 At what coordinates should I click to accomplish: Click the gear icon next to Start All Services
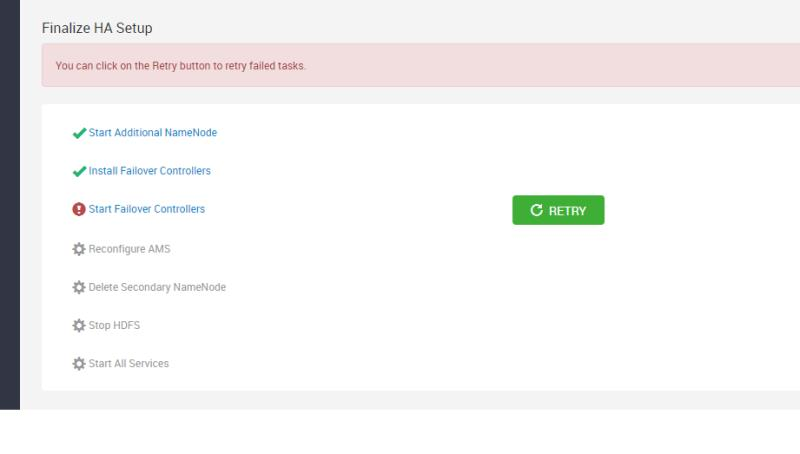click(79, 364)
